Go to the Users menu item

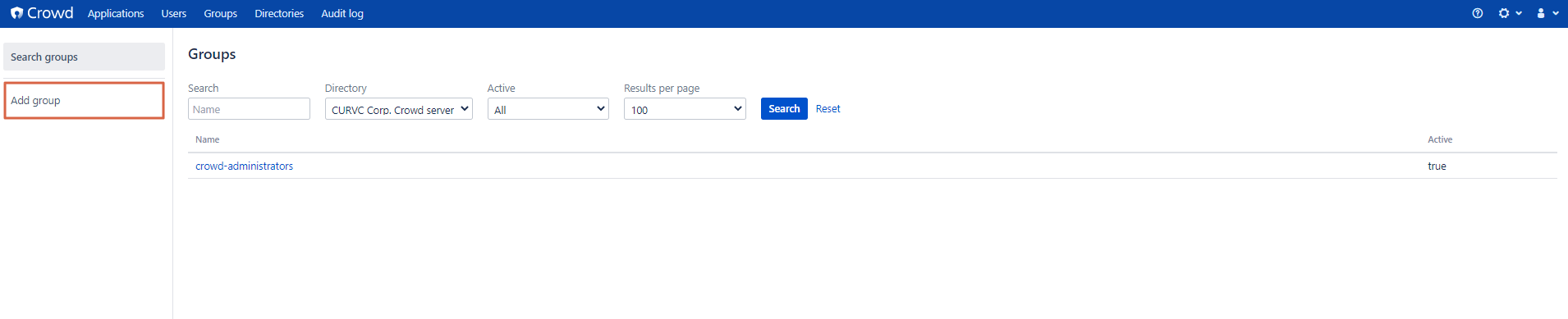point(174,14)
